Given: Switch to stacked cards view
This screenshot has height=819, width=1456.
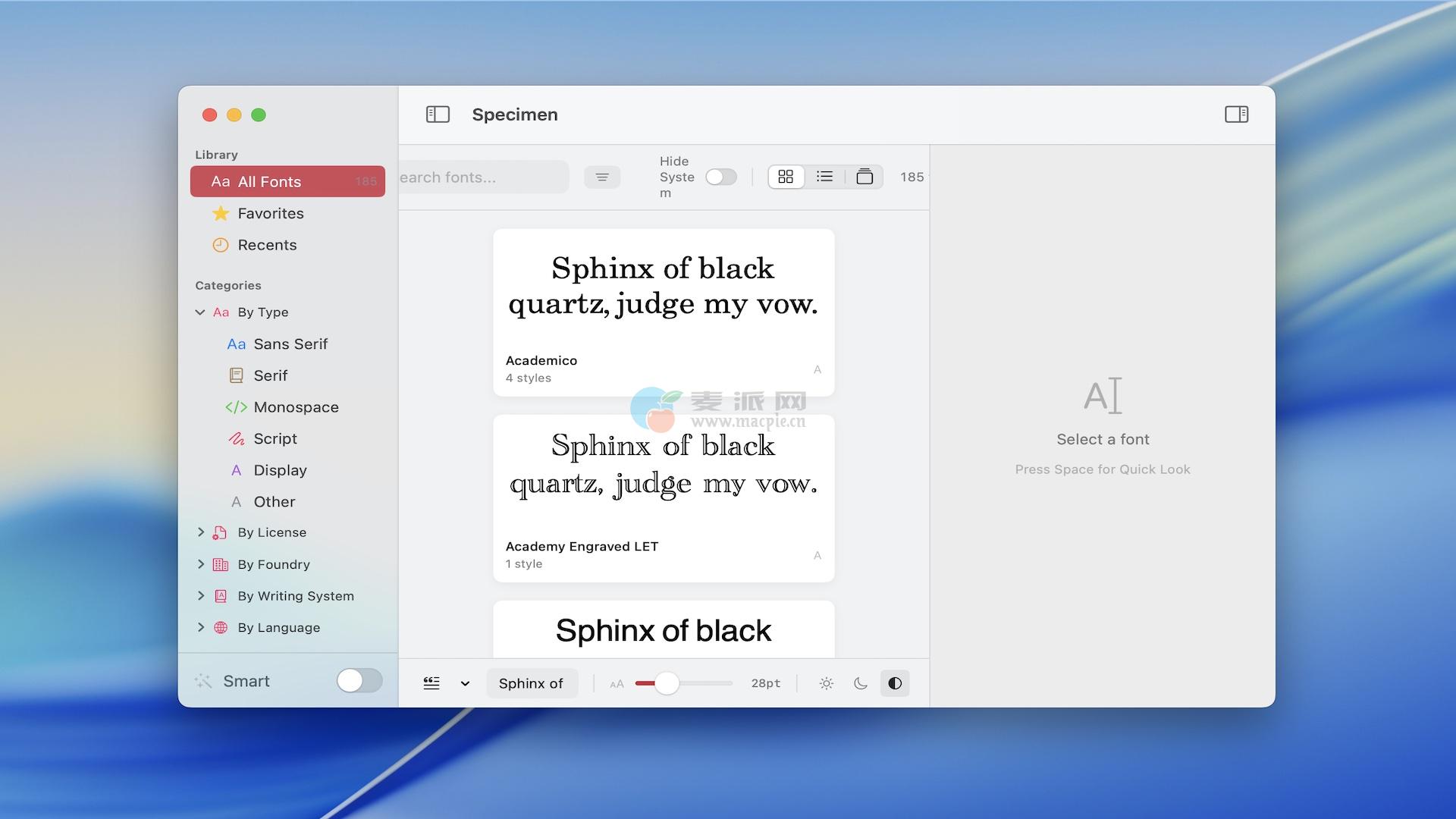Looking at the screenshot, I should click(864, 177).
